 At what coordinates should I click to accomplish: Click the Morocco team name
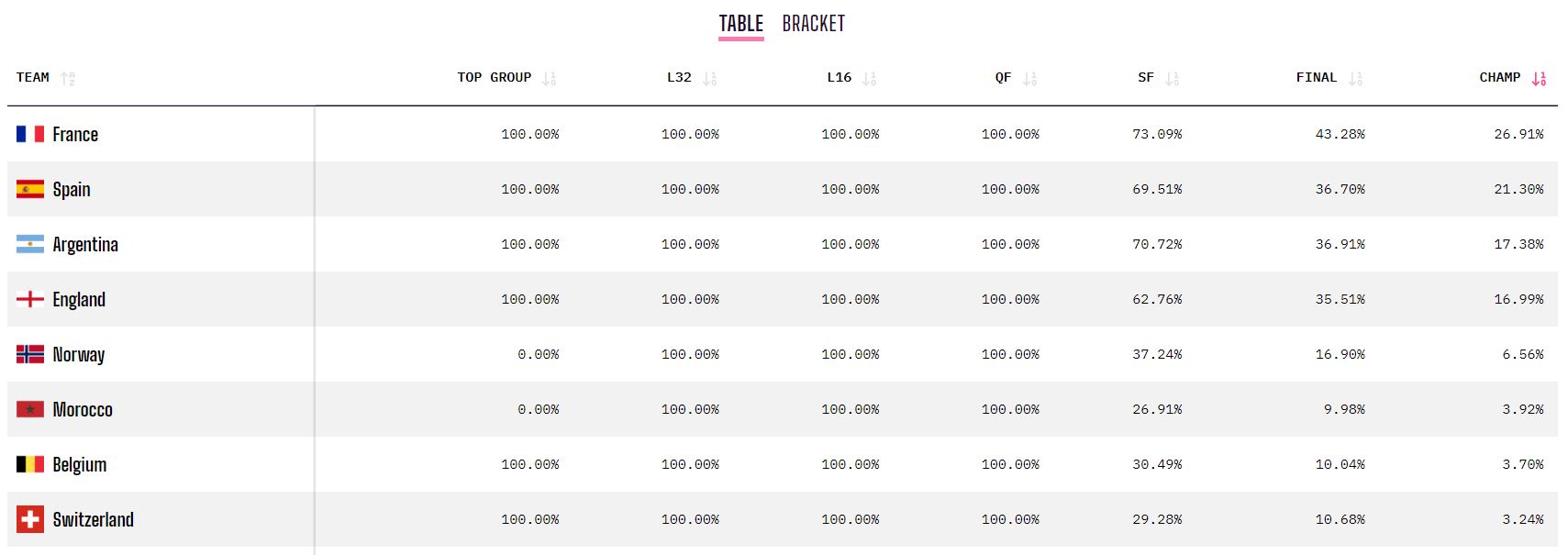tap(83, 409)
